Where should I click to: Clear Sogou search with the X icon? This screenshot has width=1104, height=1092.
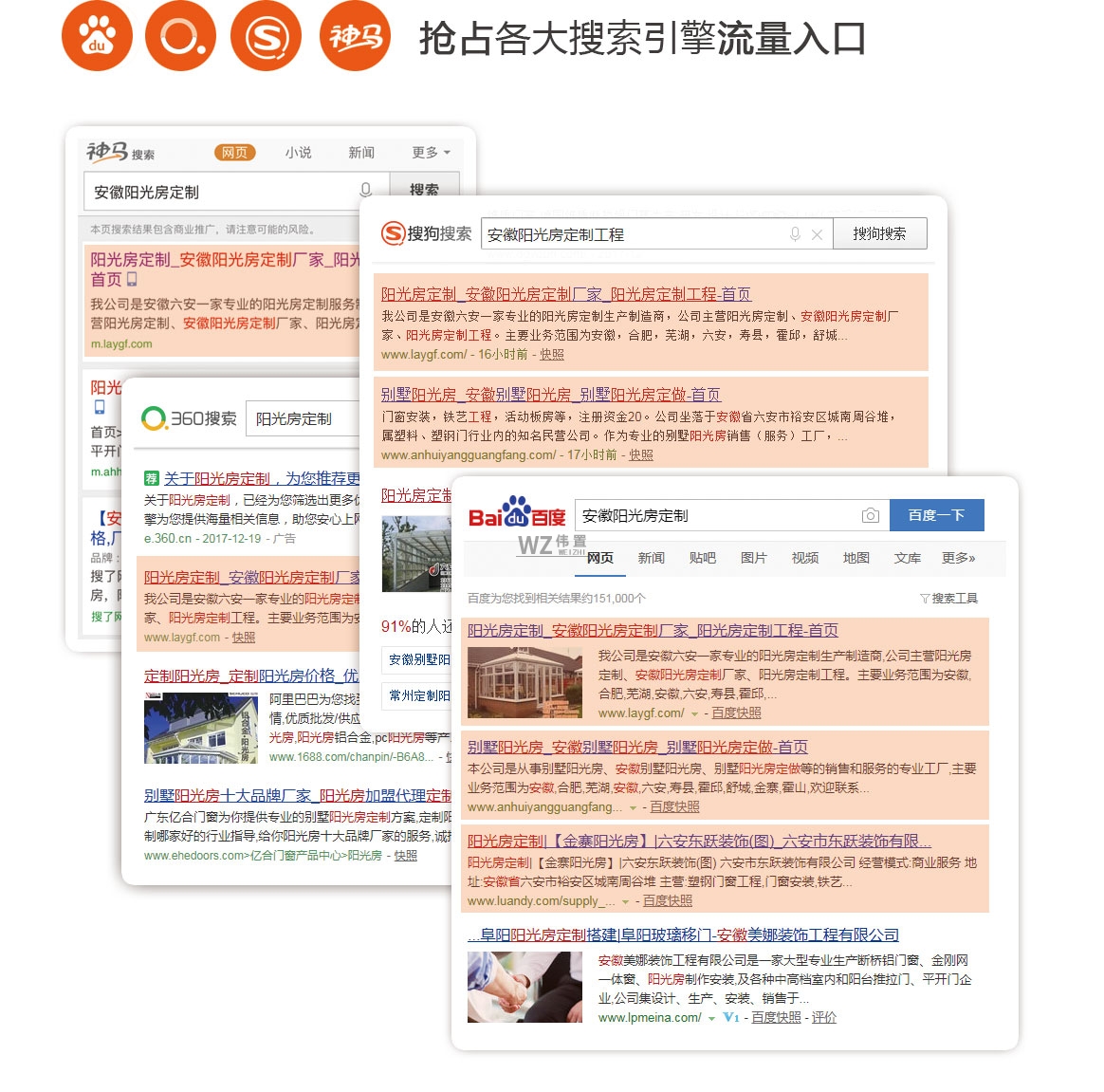[817, 234]
